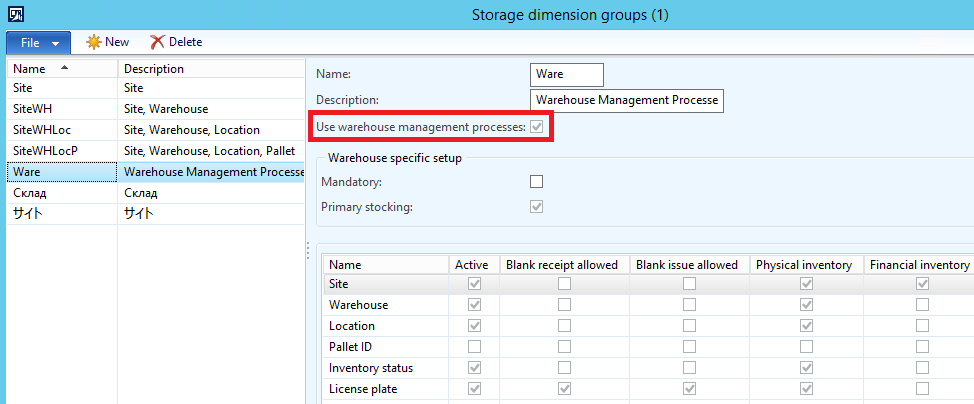Viewport: 974px width, 404px height.
Task: Select the Склад storage dimension group
Action: point(30,193)
